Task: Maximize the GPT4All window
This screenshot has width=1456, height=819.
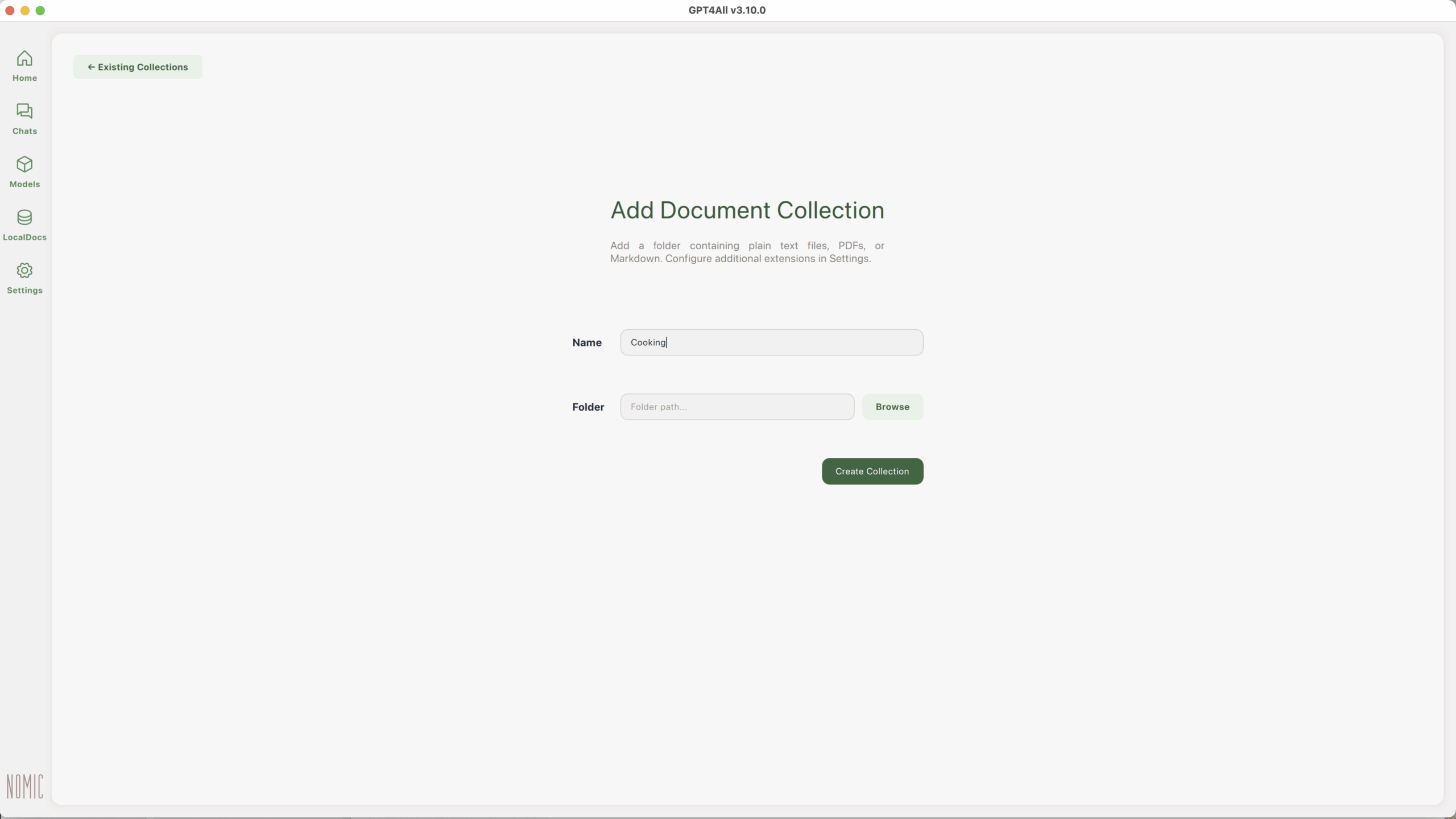Action: tap(40, 10)
